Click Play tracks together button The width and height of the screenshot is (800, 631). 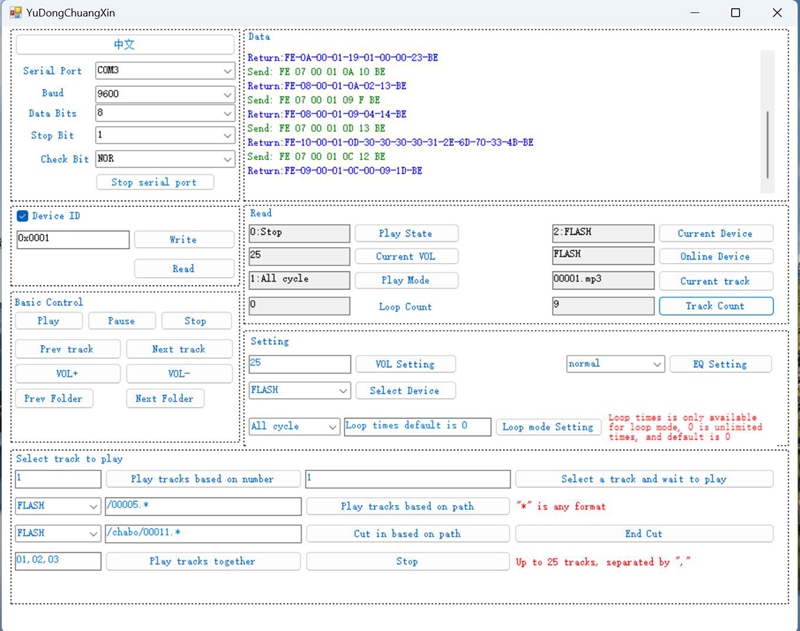[203, 562]
